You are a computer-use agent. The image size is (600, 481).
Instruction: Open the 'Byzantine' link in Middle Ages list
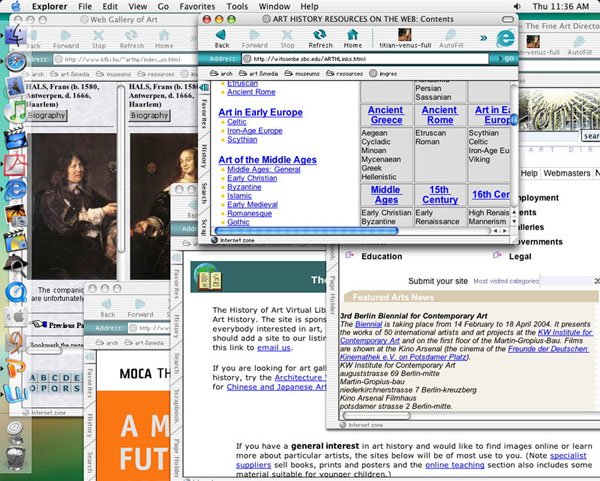coord(244,187)
